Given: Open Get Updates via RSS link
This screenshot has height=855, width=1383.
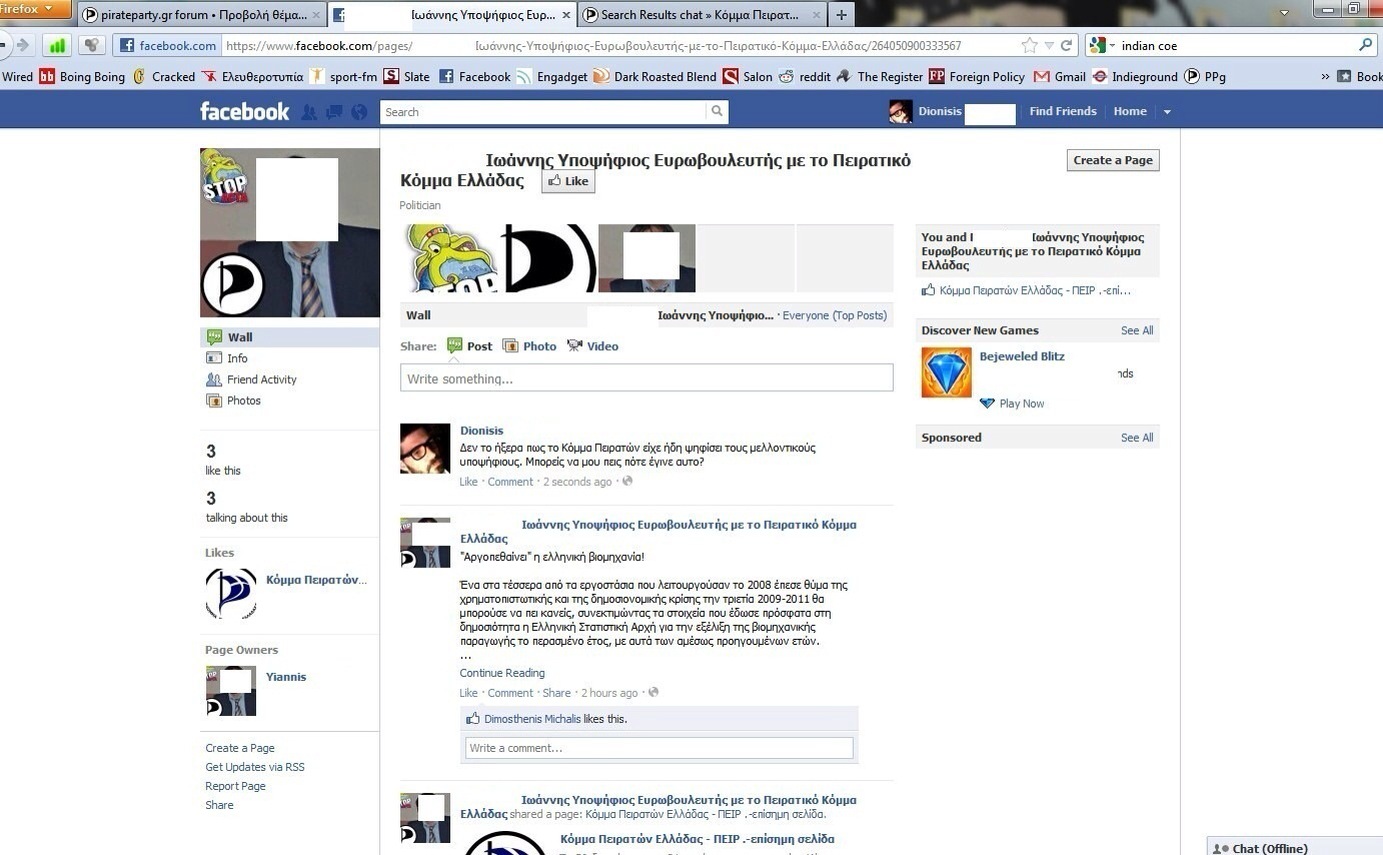Looking at the screenshot, I should tap(255, 767).
